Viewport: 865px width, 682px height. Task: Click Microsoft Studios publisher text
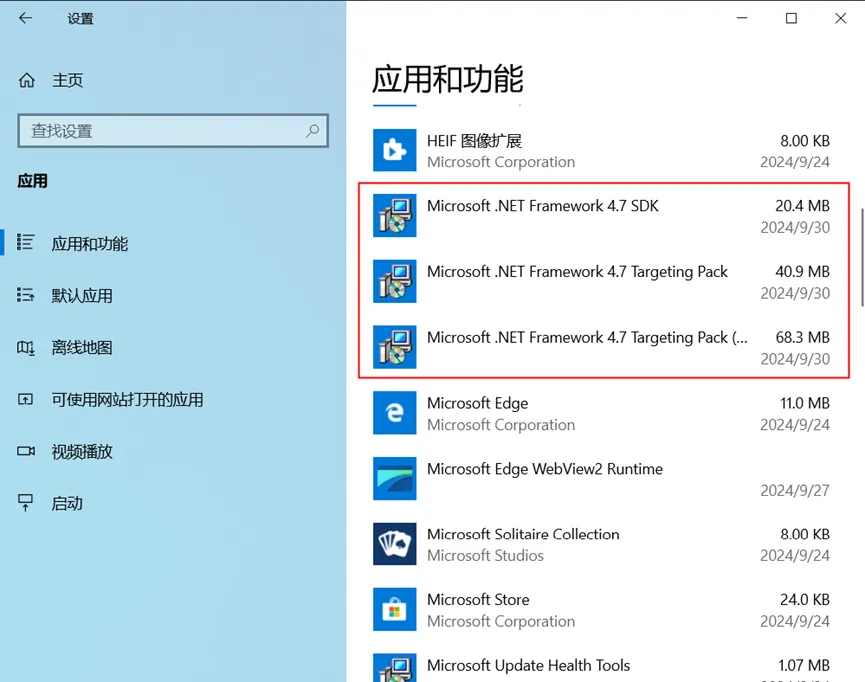(485, 556)
